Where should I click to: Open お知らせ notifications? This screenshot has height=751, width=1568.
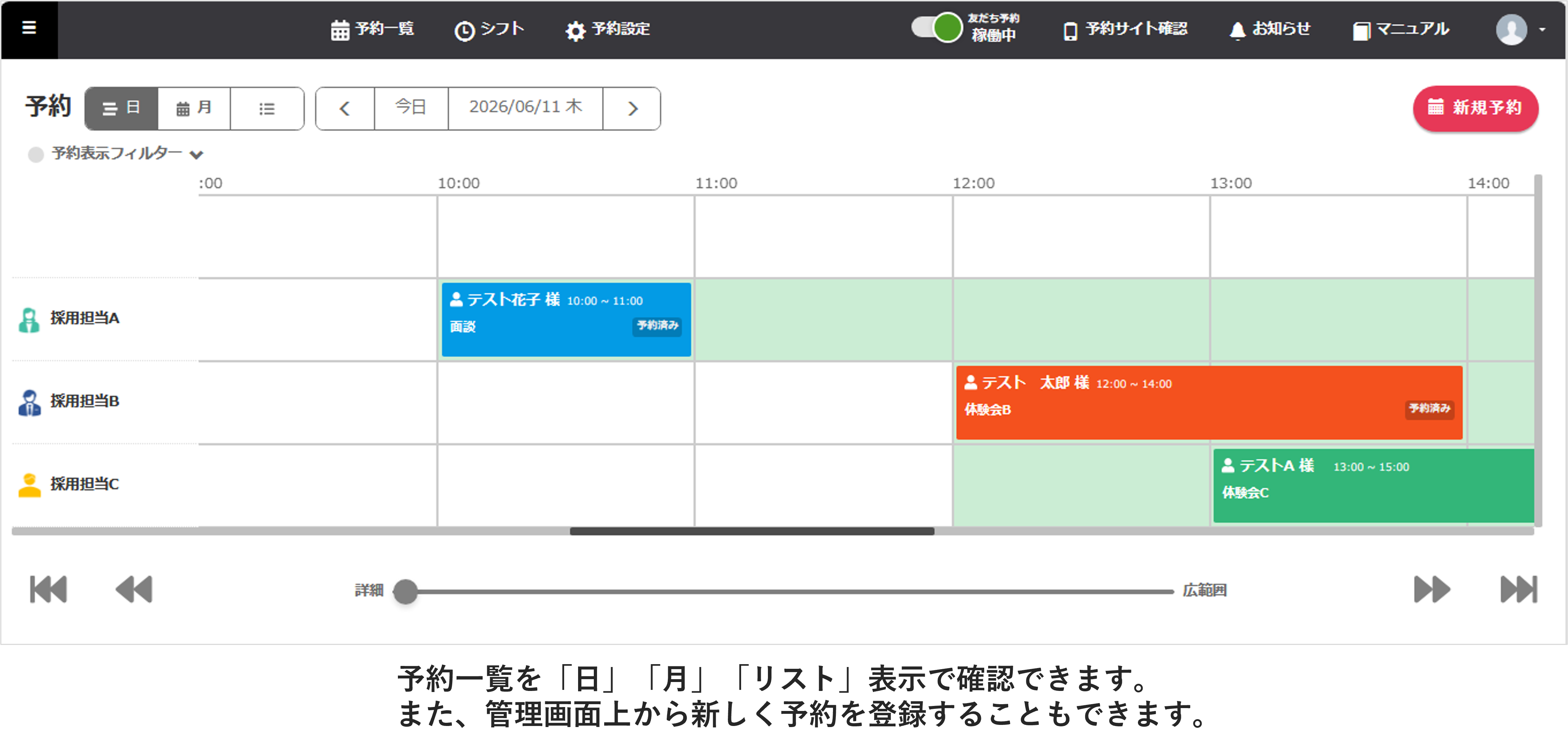coord(1270,29)
